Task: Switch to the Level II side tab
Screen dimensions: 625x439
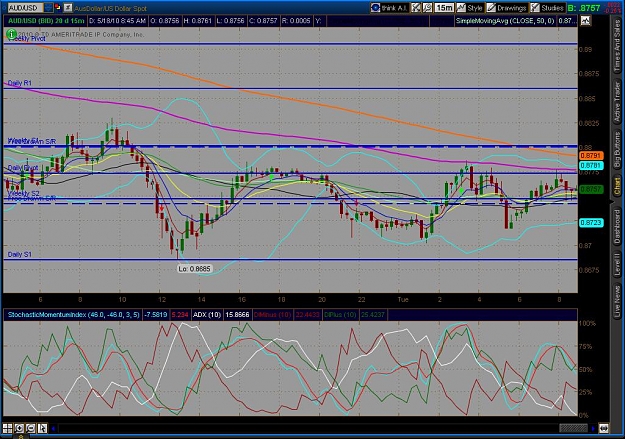Action: tap(617, 264)
